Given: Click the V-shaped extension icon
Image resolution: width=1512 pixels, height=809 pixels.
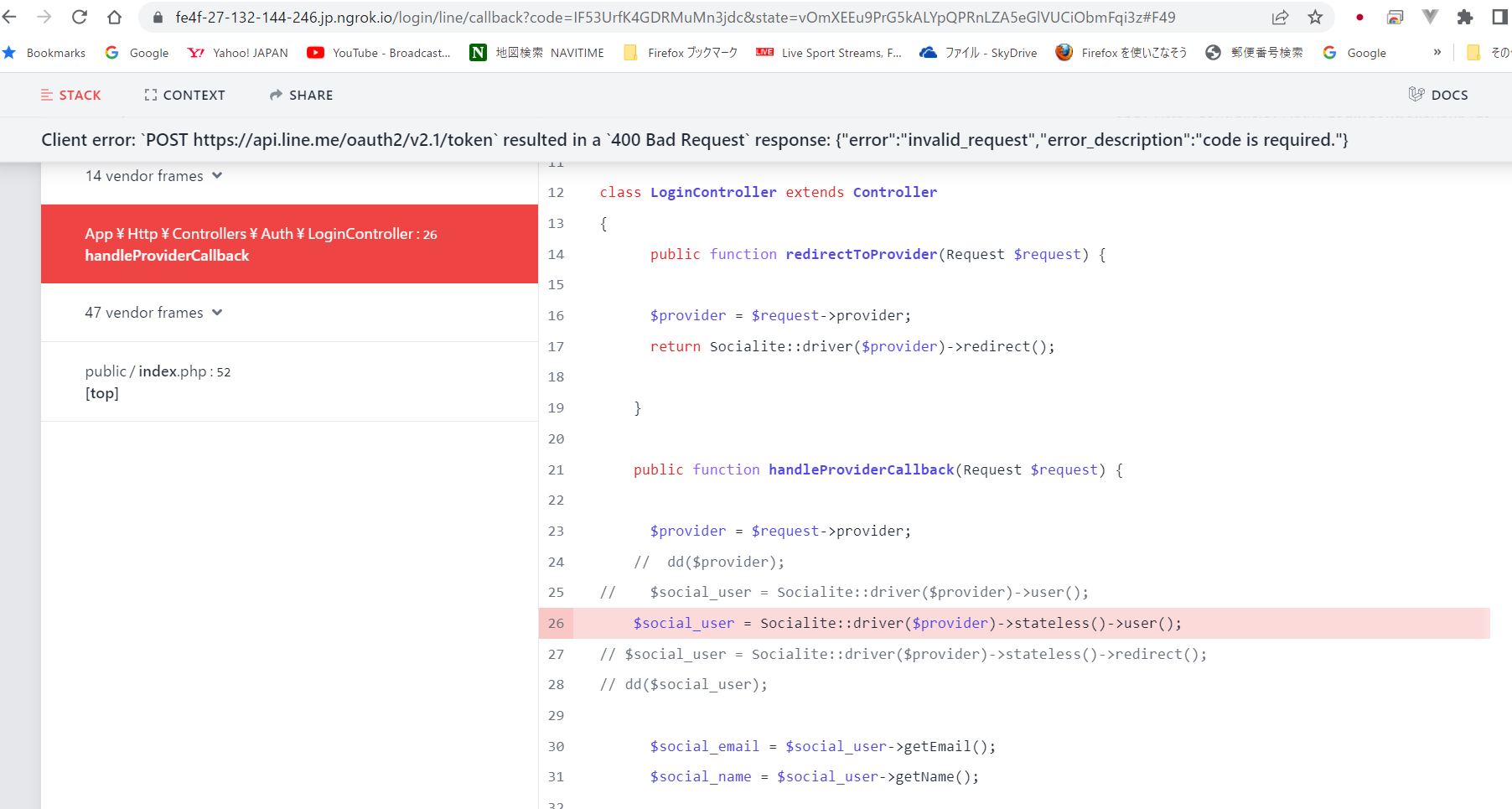Looking at the screenshot, I should tap(1430, 17).
